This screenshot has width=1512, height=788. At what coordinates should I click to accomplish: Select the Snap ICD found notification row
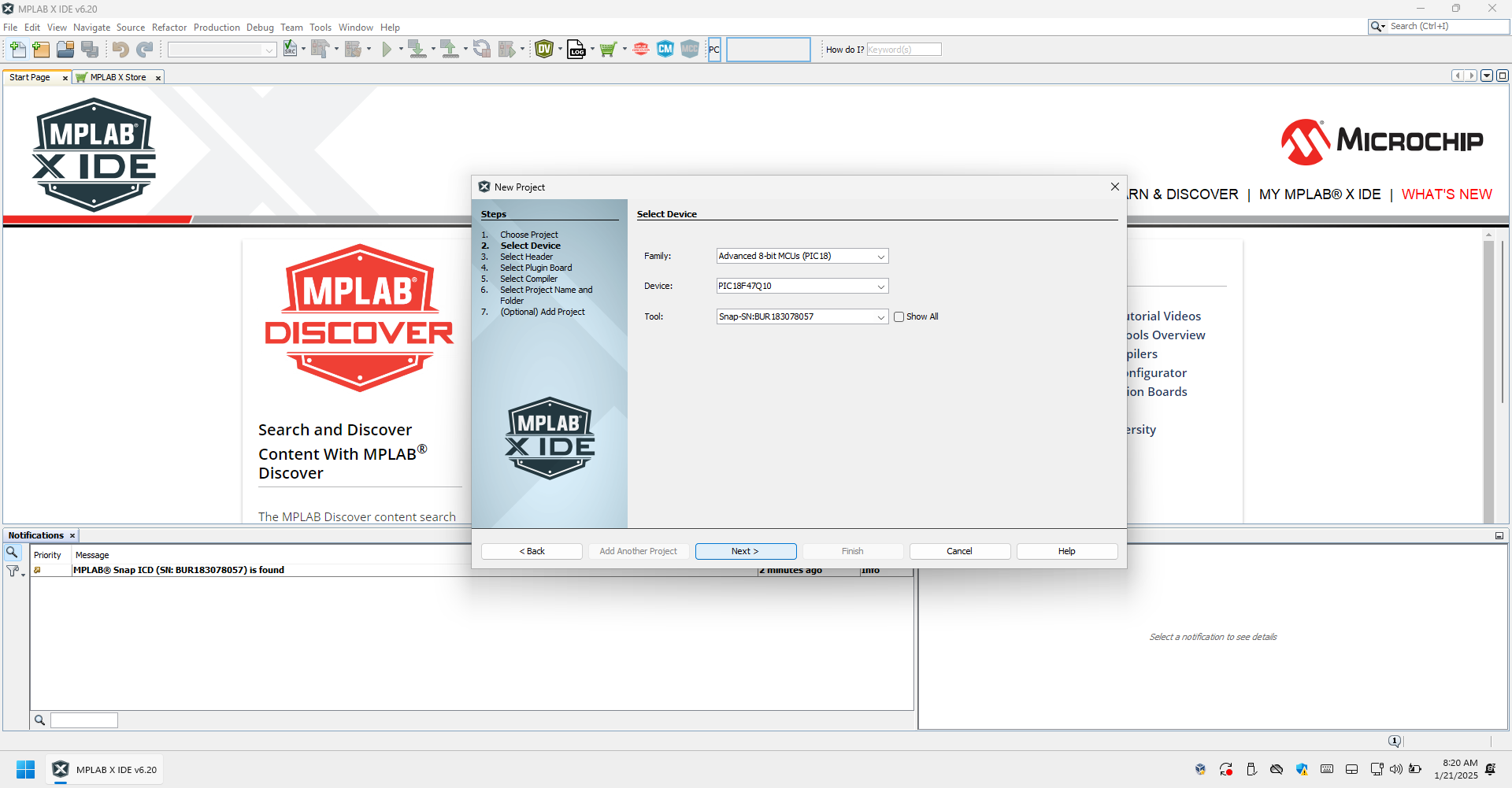coord(472,570)
